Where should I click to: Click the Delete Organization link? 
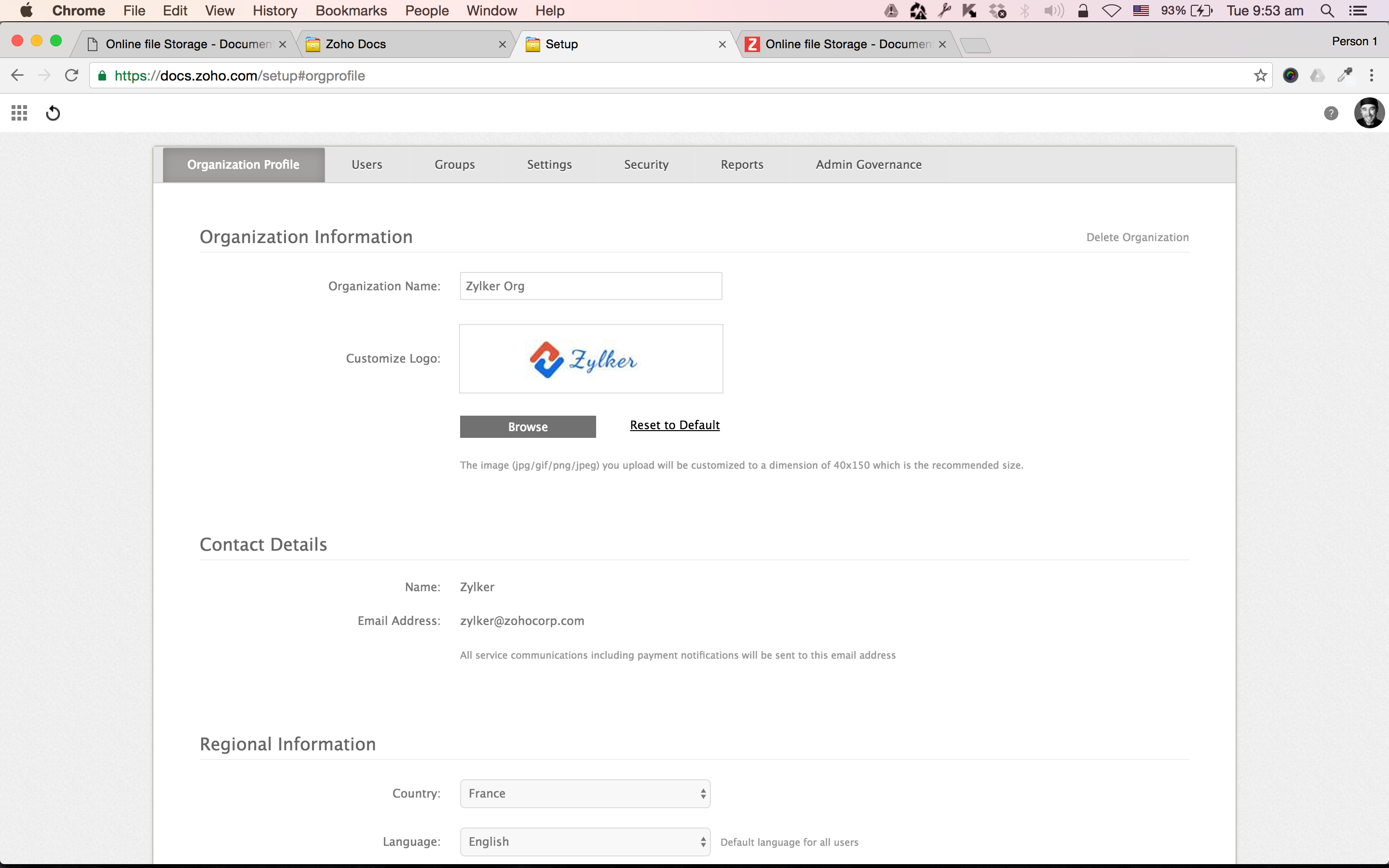coord(1137,237)
